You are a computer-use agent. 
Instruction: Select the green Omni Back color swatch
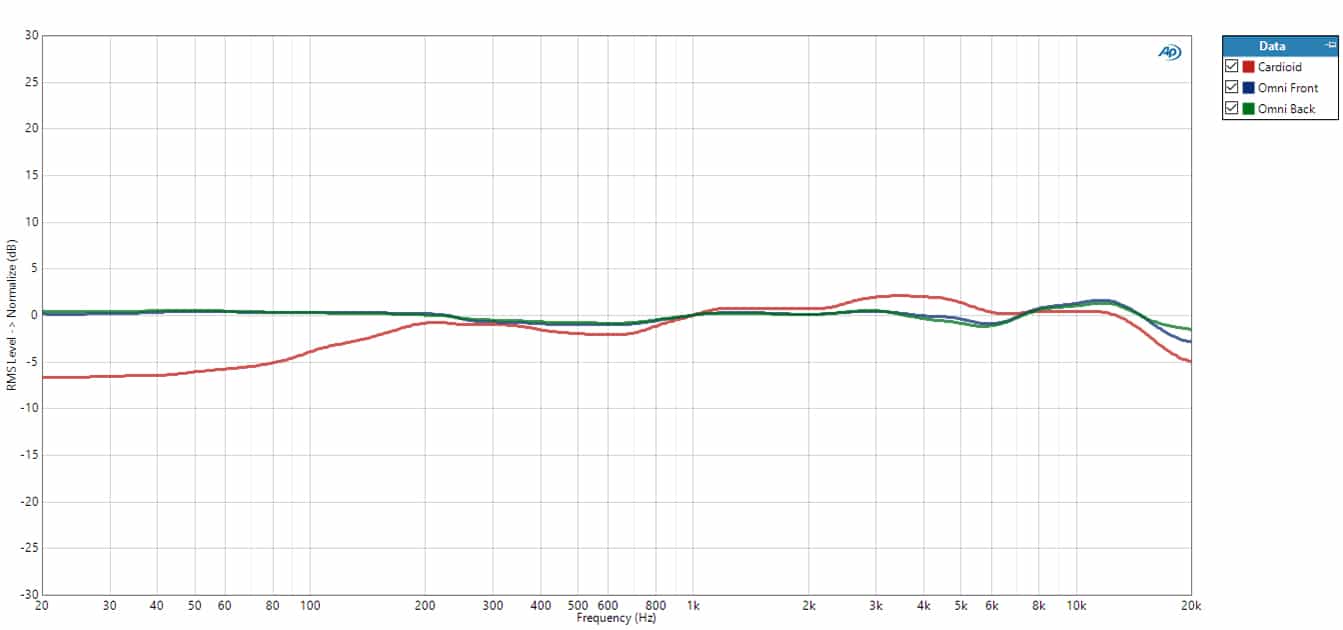pos(1248,109)
